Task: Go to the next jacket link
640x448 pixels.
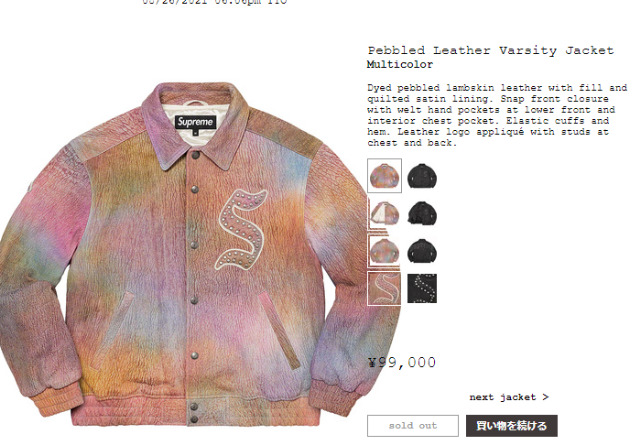Action: (x=509, y=397)
